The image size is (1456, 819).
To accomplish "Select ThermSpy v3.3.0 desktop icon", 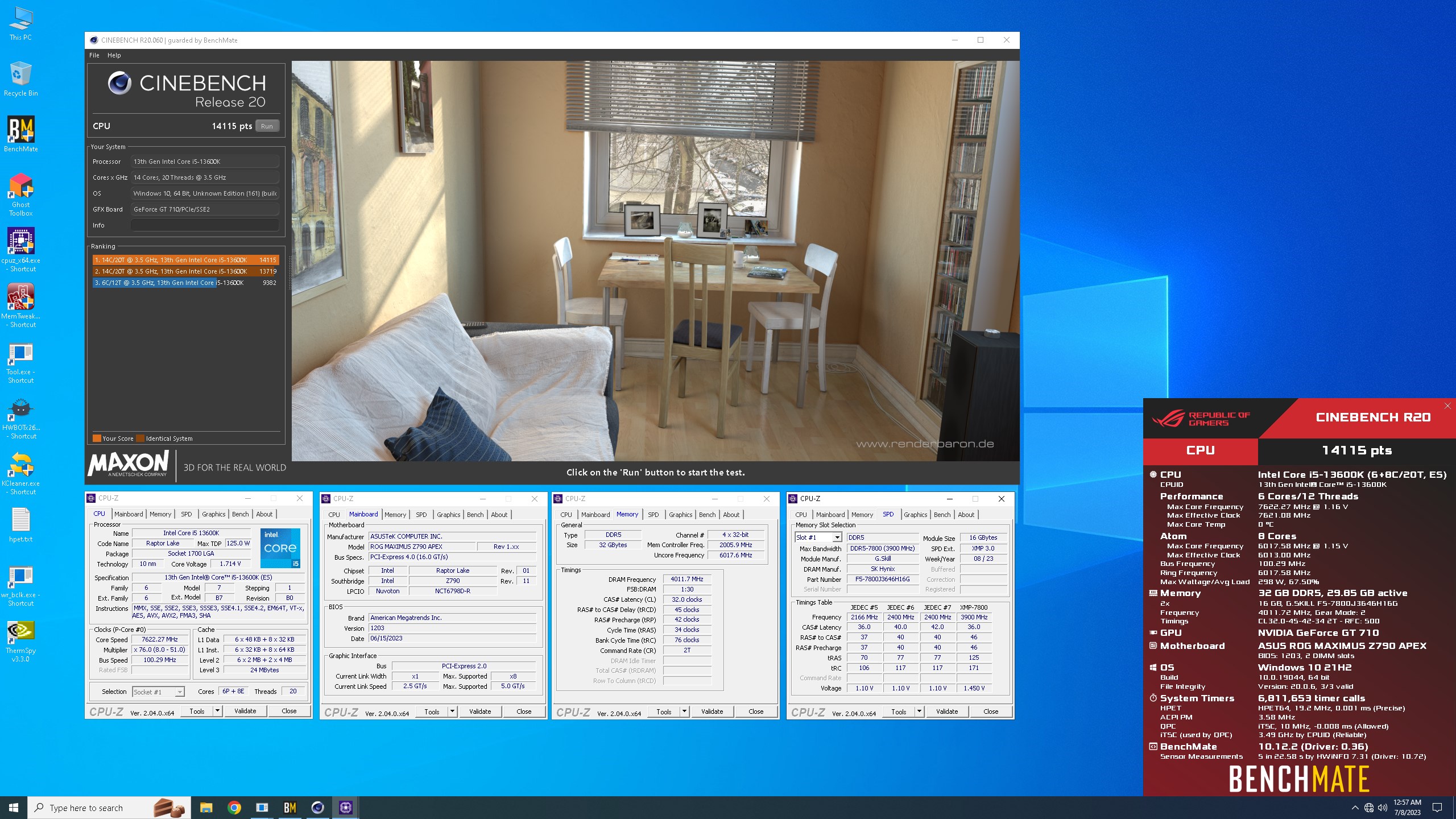I will (x=20, y=642).
